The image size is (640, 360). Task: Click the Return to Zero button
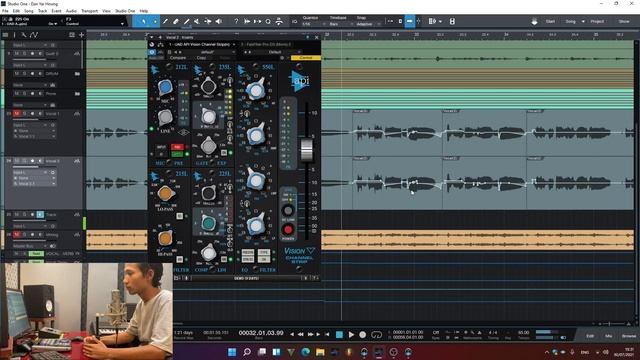(327, 335)
